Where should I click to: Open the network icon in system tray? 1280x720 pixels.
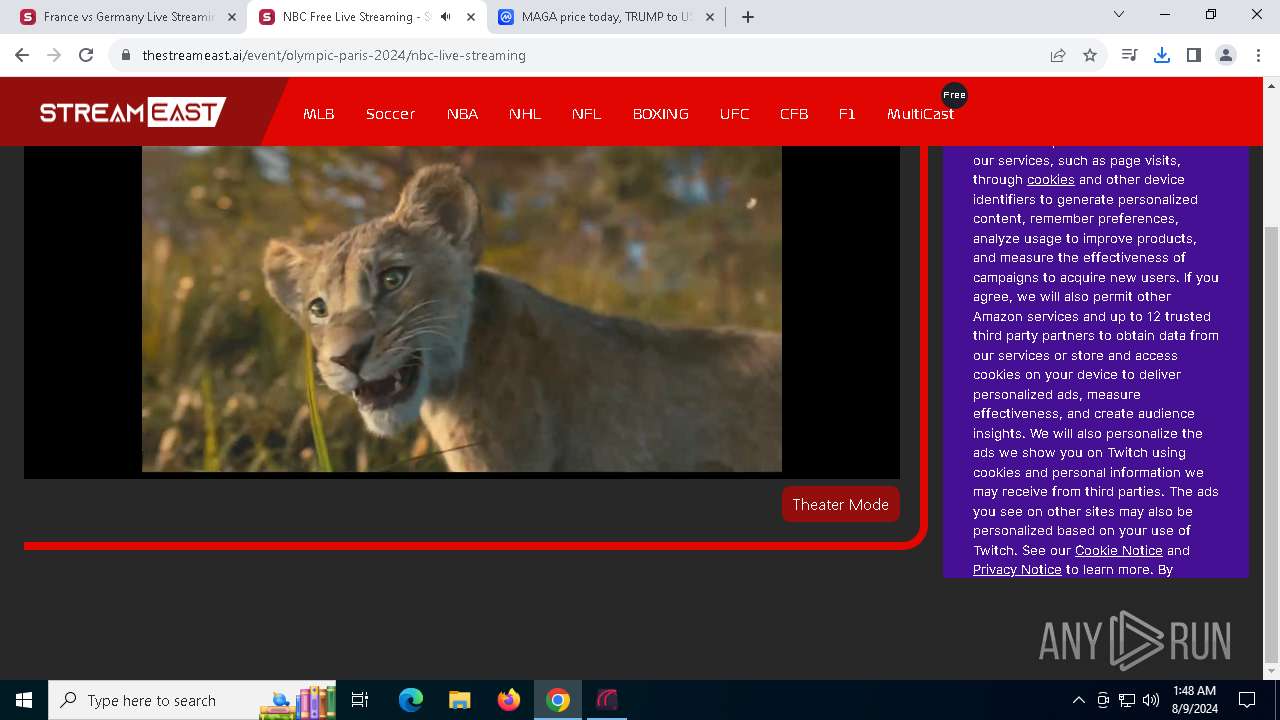(x=1127, y=700)
